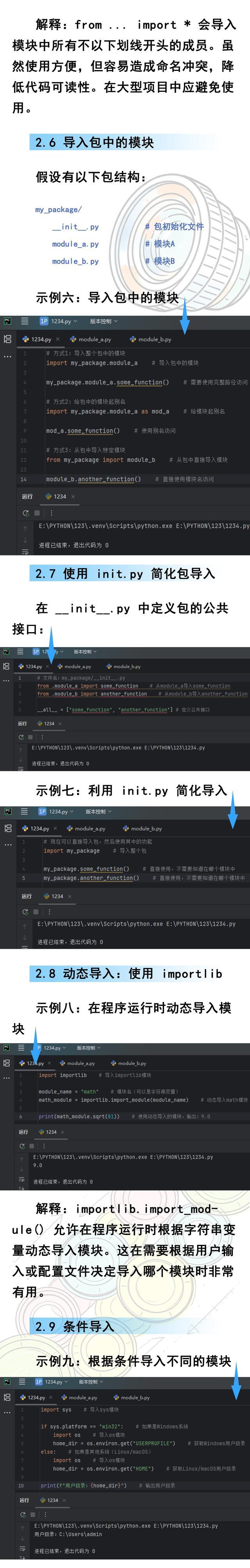Click code line 'module_b.another_function()' in 示例六 screenshot
Viewport: 250px width, 1568px height.
coord(94,479)
